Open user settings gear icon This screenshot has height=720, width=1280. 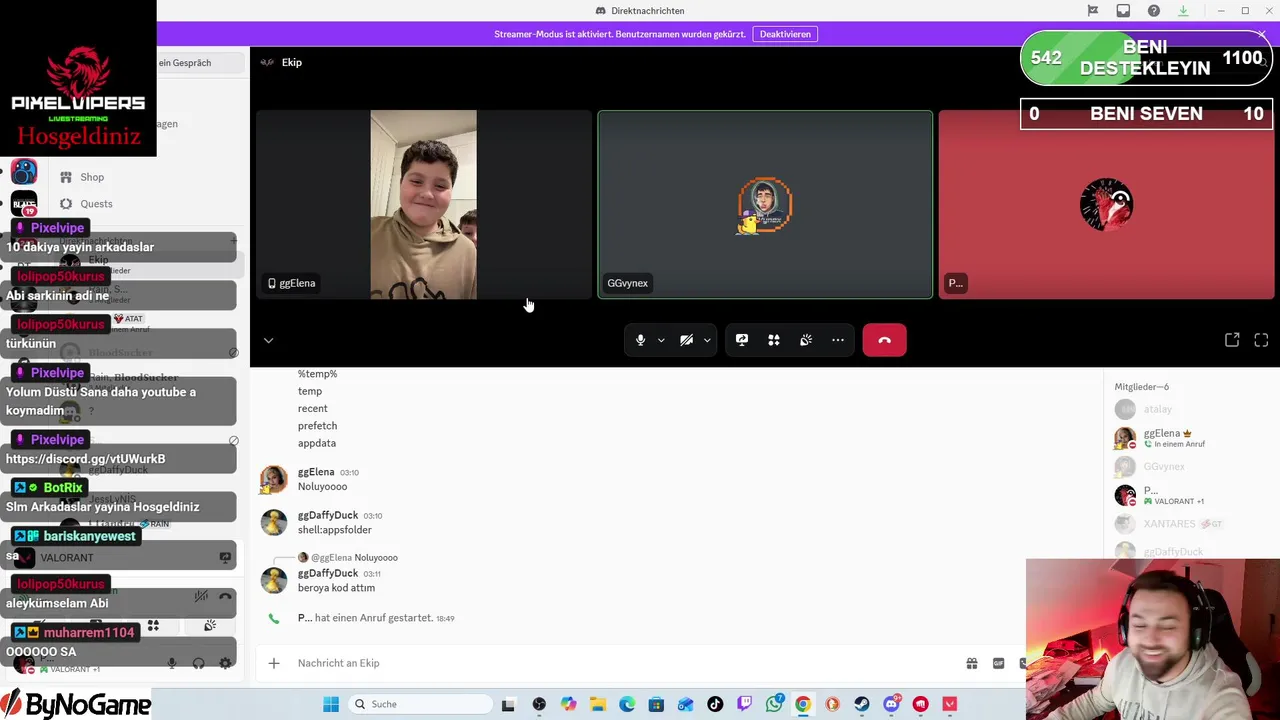pos(225,663)
